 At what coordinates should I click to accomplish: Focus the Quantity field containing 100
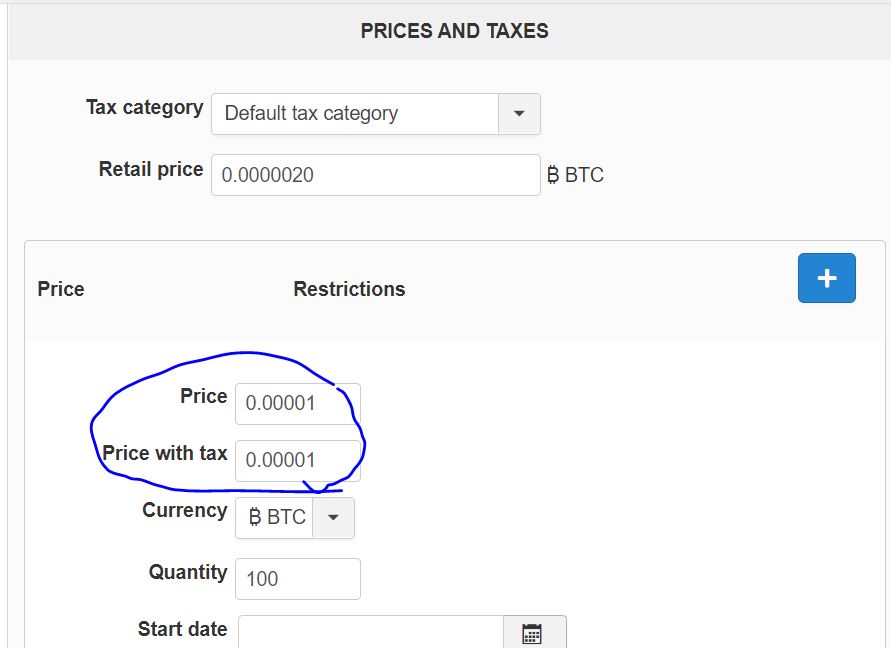tap(298, 579)
